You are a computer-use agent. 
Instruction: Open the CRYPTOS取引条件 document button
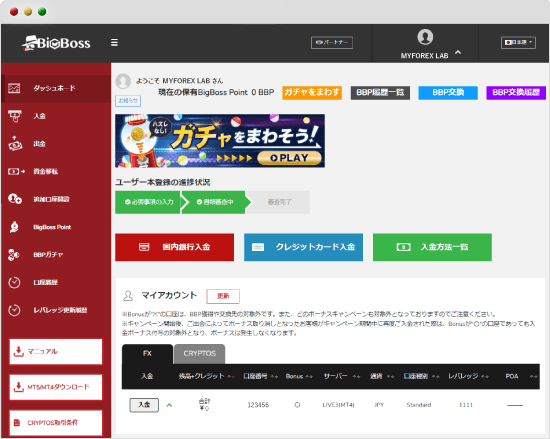pyautogui.click(x=56, y=423)
